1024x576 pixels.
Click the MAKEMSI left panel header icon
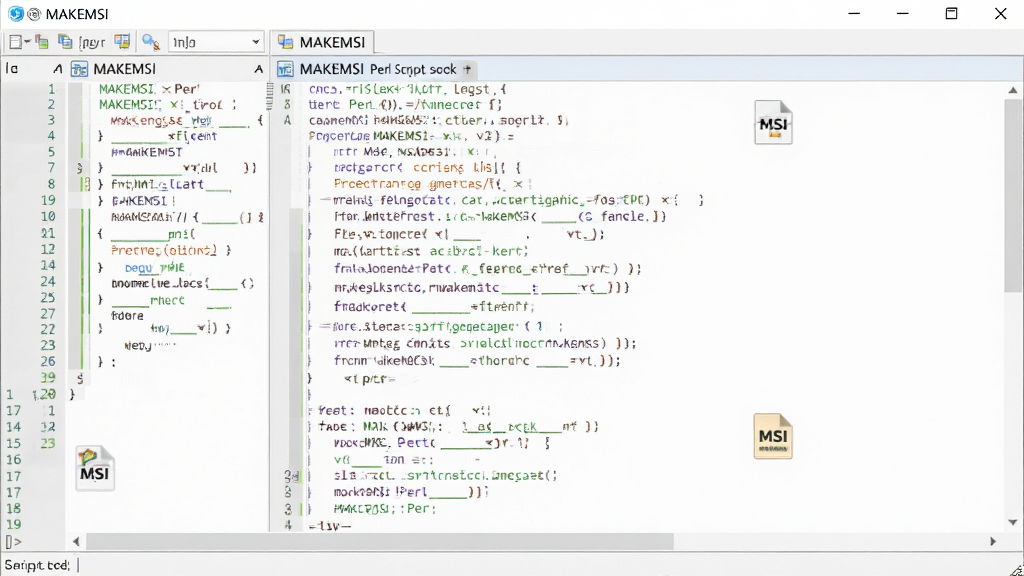pos(79,69)
